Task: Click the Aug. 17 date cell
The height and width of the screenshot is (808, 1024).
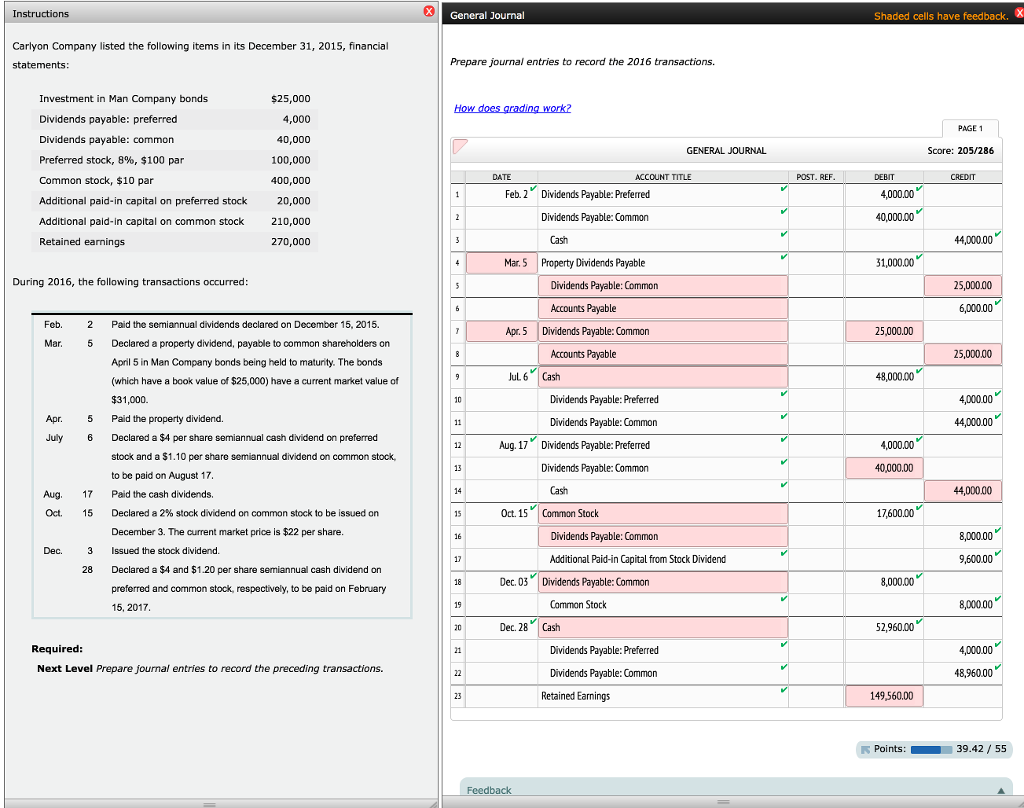Action: coord(502,445)
